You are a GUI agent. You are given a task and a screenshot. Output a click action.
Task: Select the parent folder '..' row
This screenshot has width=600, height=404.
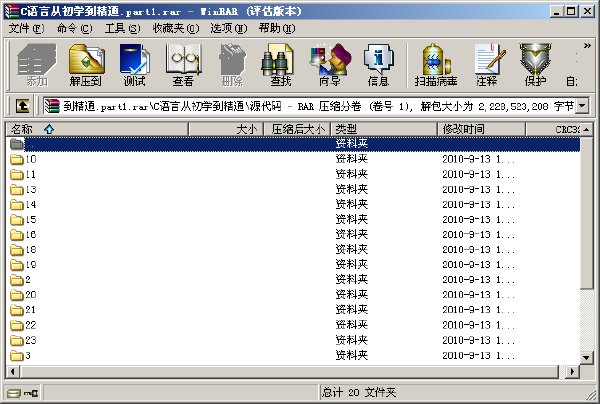click(293, 144)
